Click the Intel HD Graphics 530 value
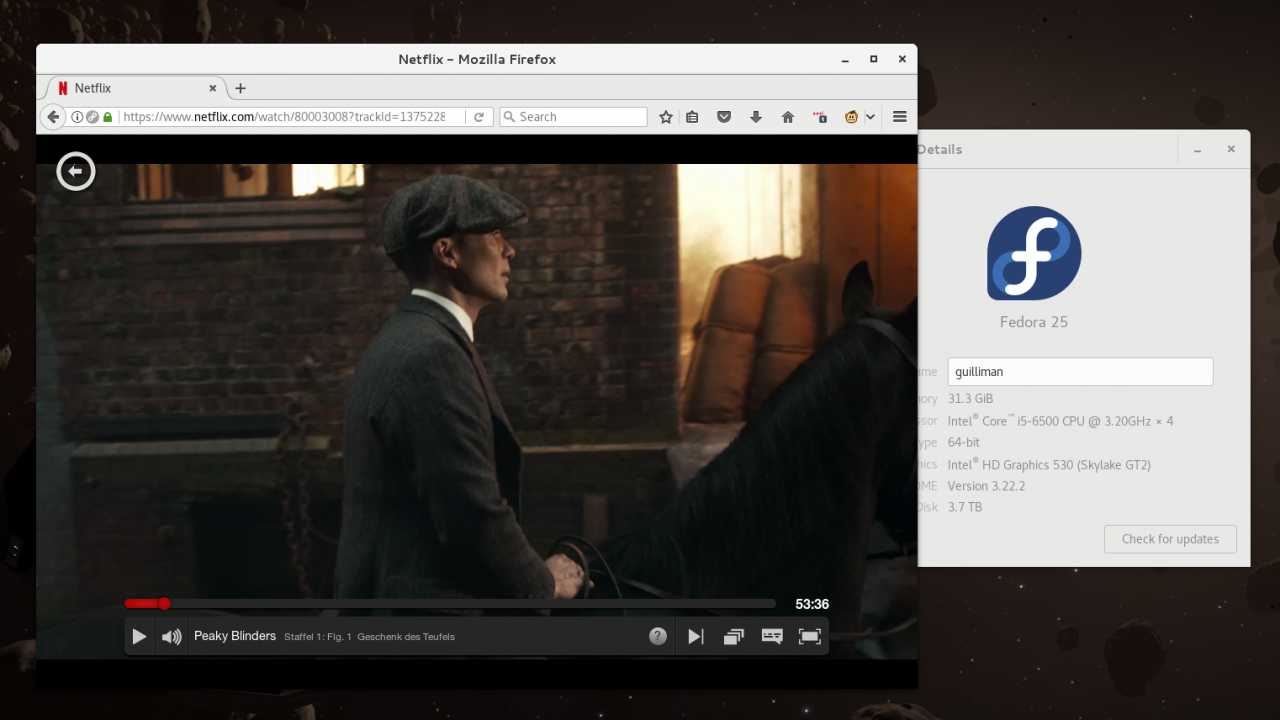The height and width of the screenshot is (720, 1280). click(1049, 464)
